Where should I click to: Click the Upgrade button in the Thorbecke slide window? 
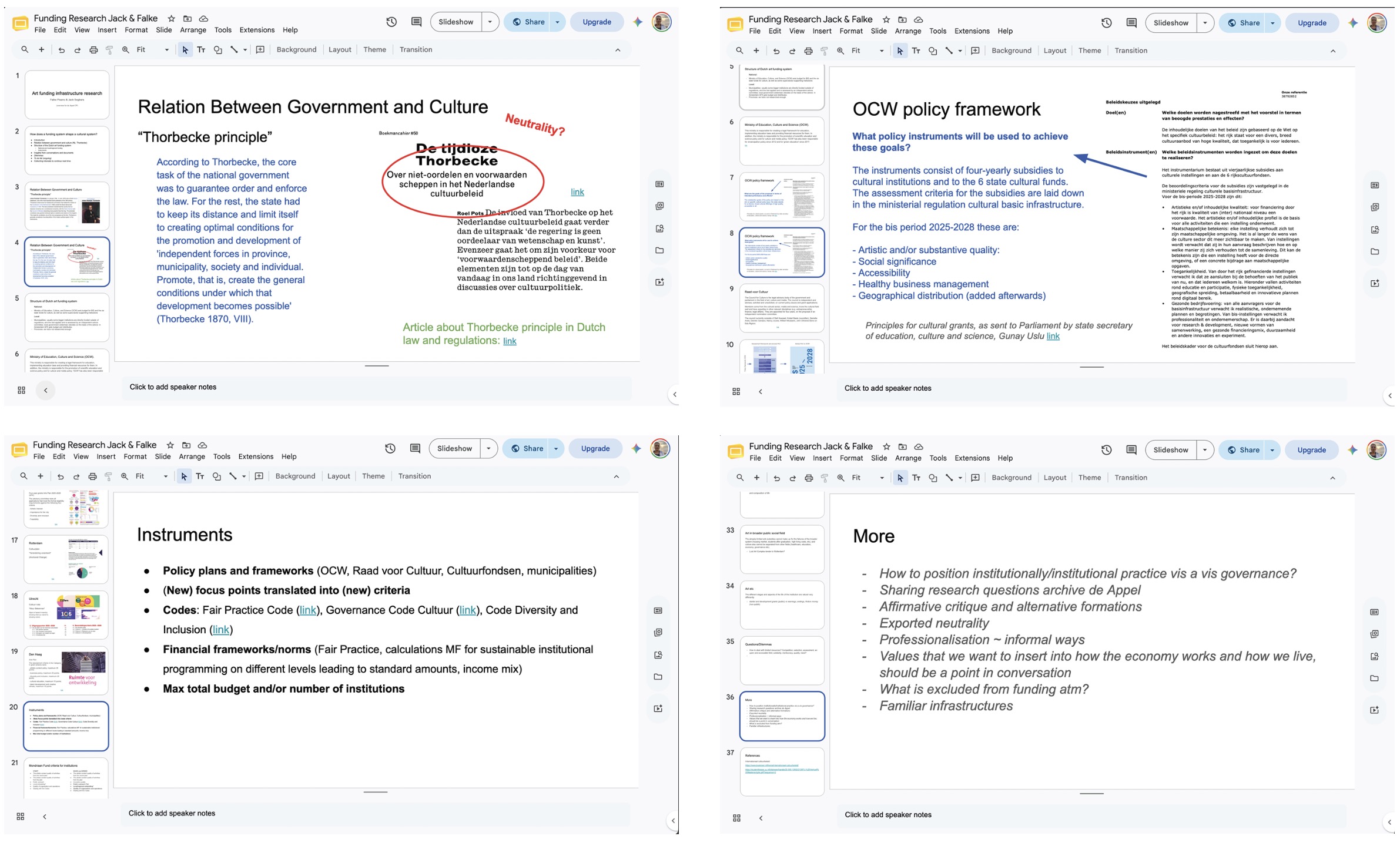[597, 22]
